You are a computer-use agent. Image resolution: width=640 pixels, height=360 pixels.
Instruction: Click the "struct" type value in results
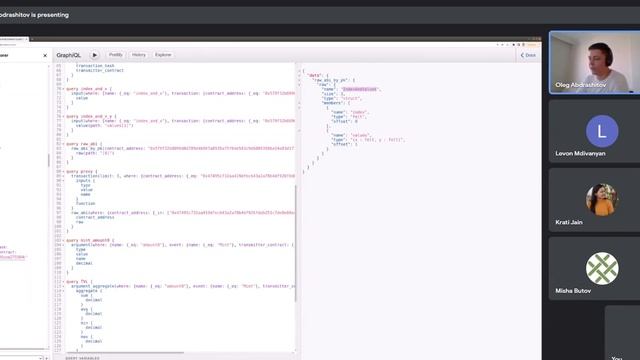coord(351,98)
